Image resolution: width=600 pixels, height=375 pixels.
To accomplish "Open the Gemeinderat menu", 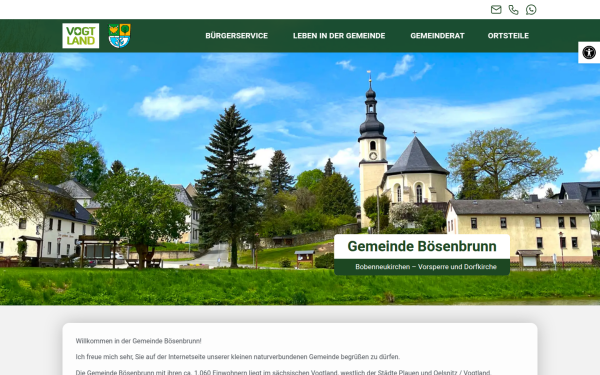I will (437, 36).
